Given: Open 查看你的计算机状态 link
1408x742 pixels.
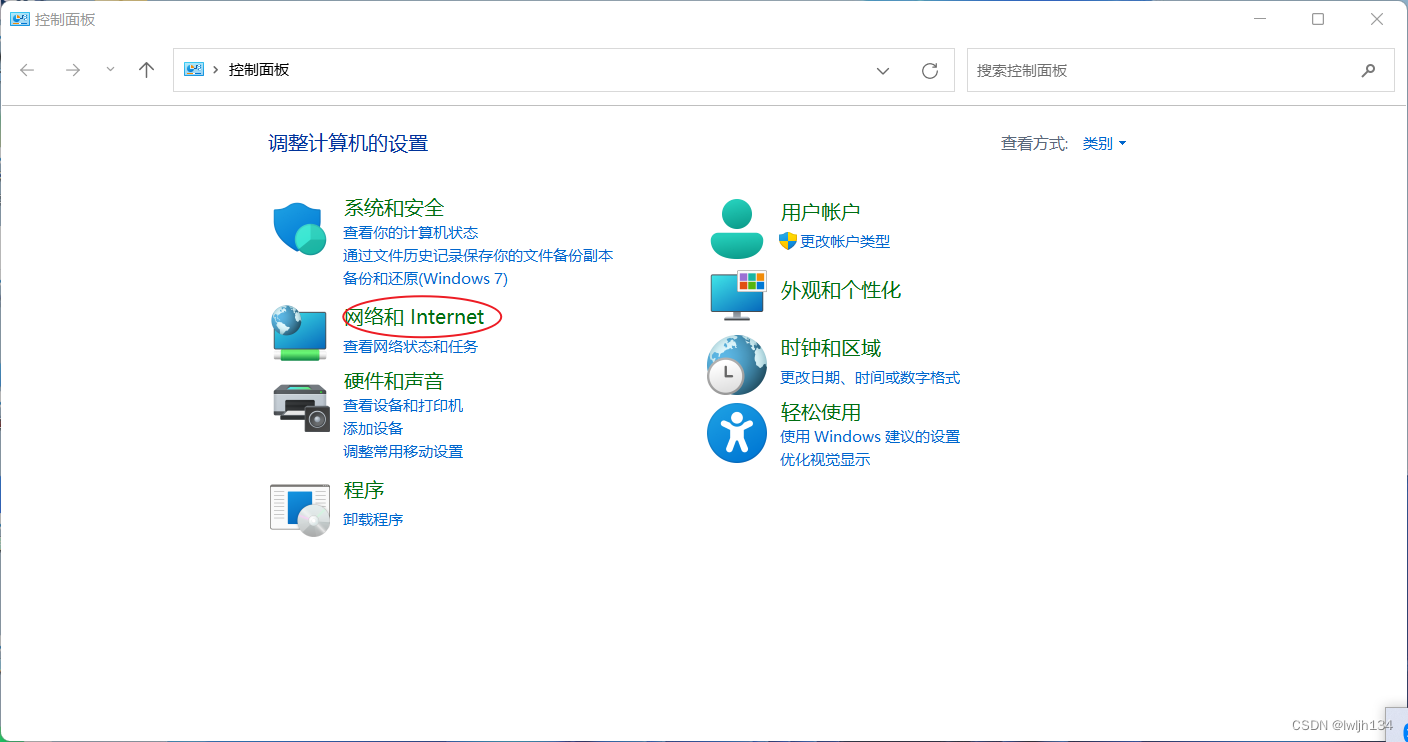Looking at the screenshot, I should point(411,233).
